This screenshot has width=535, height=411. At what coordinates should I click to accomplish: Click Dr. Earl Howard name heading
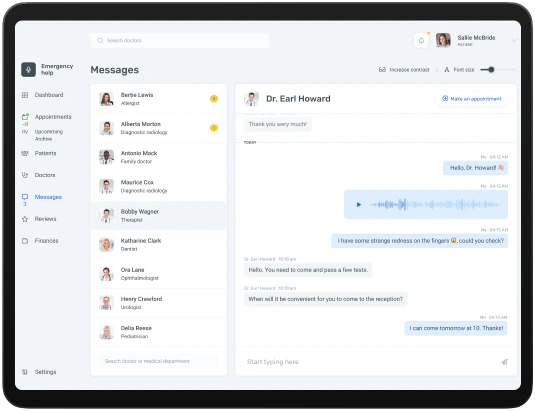(298, 99)
